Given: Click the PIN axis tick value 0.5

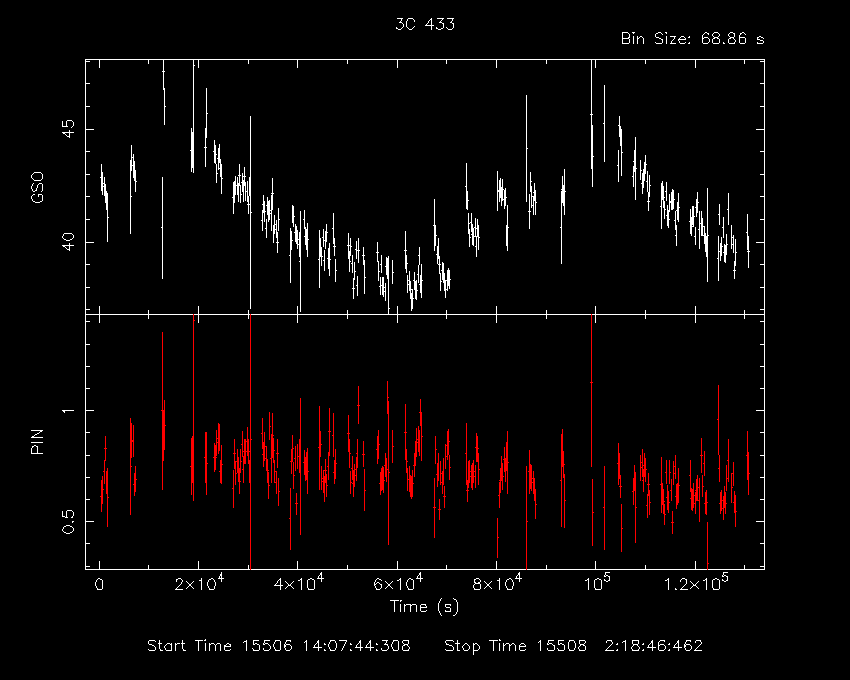Looking at the screenshot, I should (x=68, y=521).
